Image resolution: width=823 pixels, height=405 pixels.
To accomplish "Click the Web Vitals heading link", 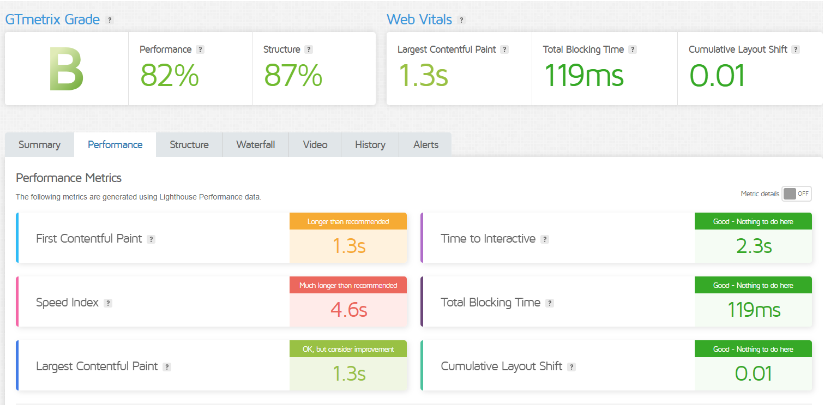I will click(419, 20).
